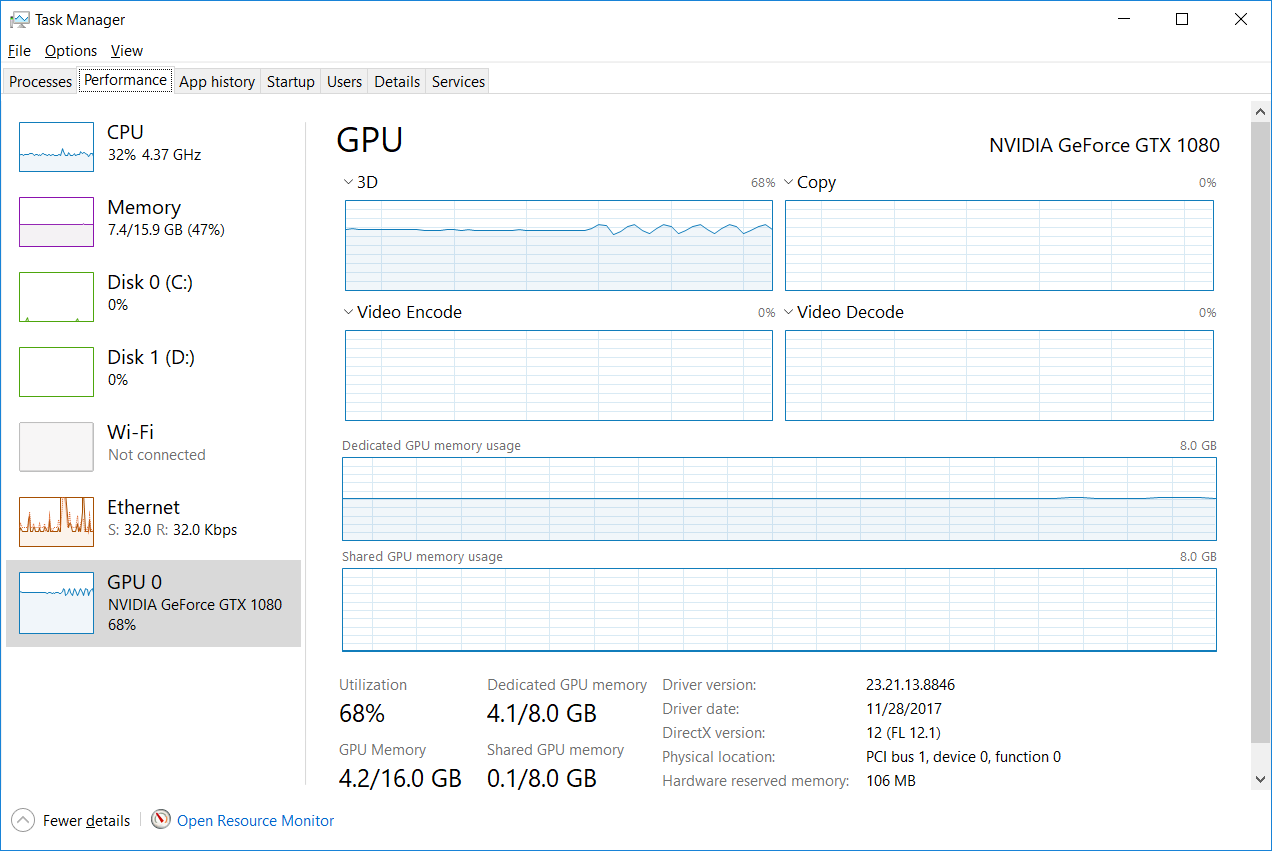Open the Video Encode engine dropdown
The image size is (1272, 851).
348,312
